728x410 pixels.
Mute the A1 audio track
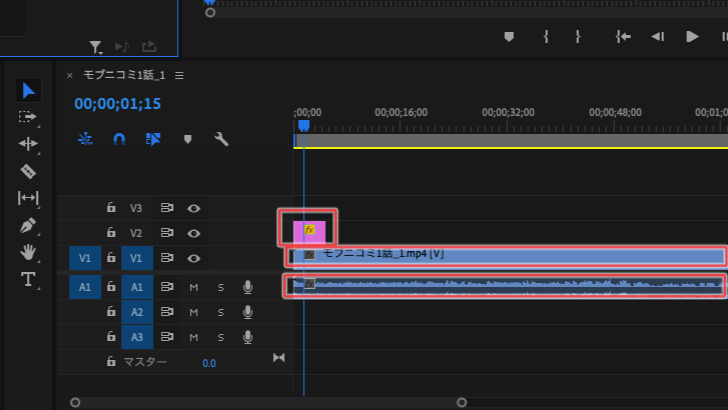[194, 287]
